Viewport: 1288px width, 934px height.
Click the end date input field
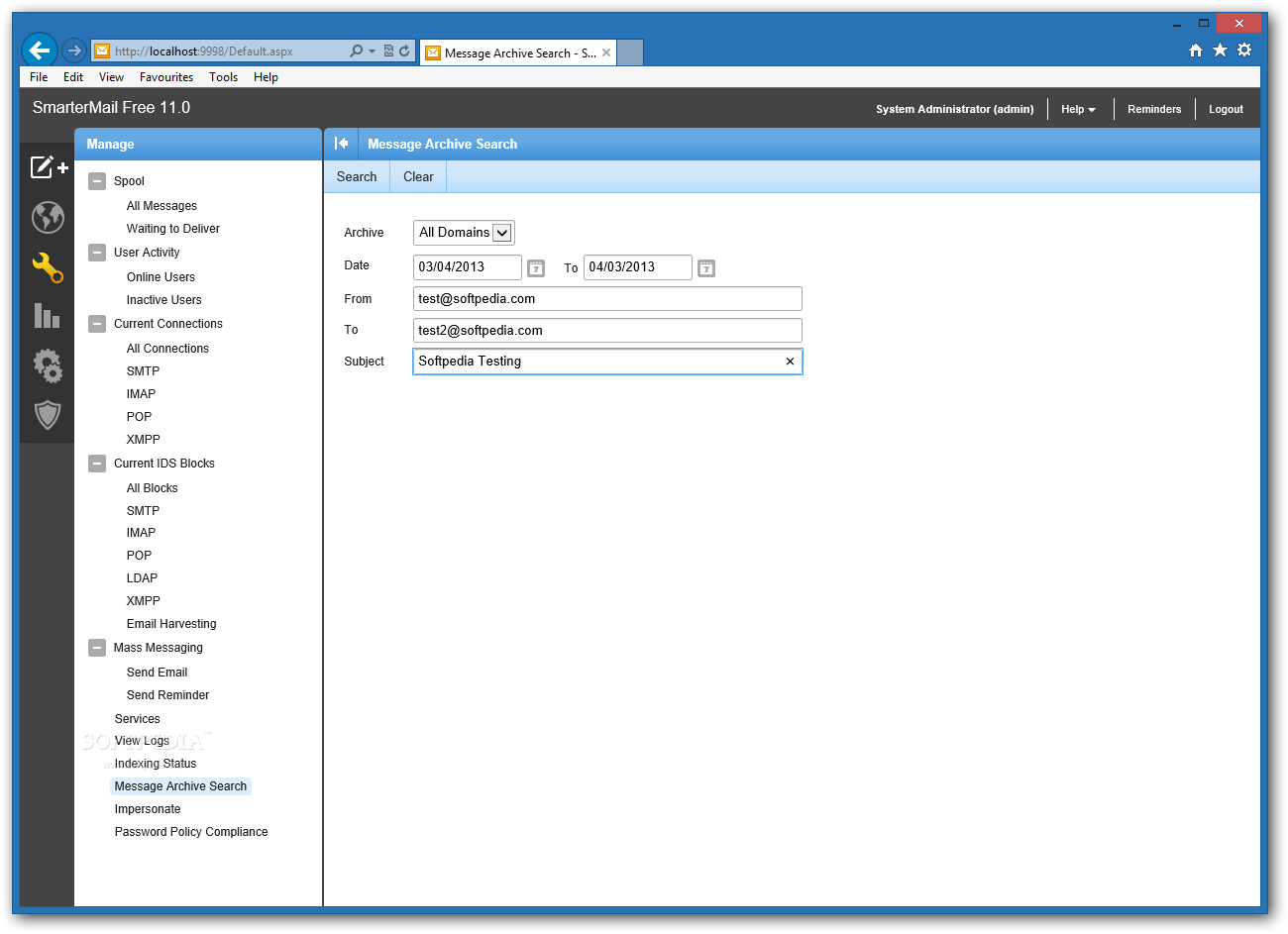638,267
